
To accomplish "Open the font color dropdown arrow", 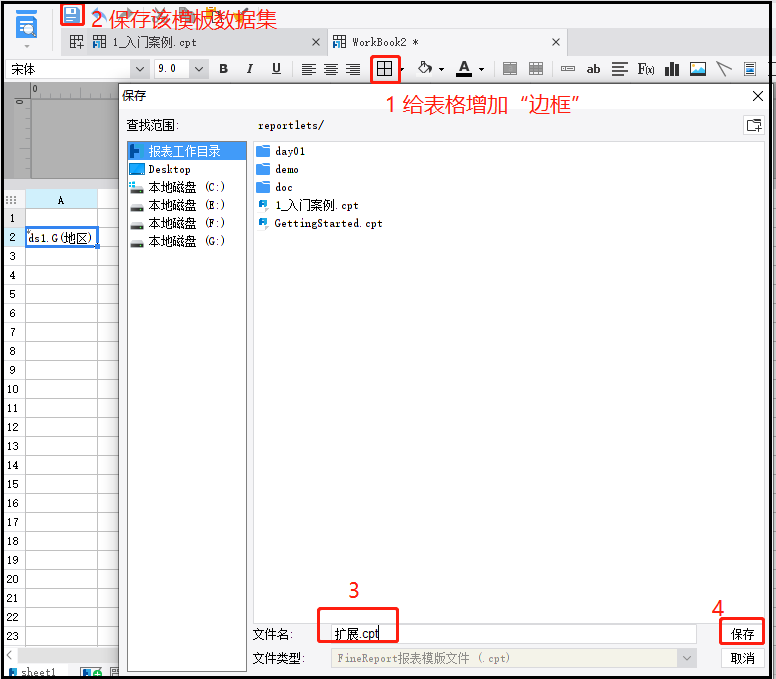I will tap(481, 70).
